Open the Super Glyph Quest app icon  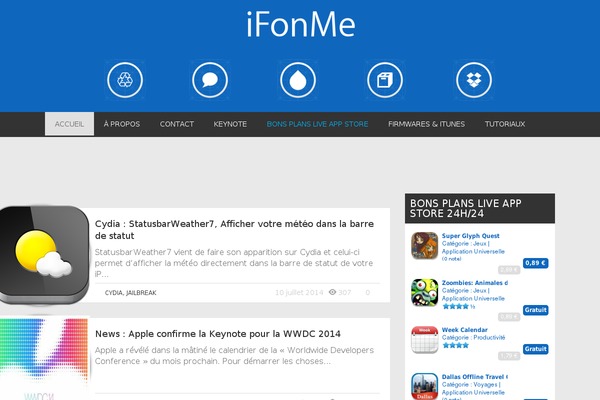pyautogui.click(x=424, y=246)
